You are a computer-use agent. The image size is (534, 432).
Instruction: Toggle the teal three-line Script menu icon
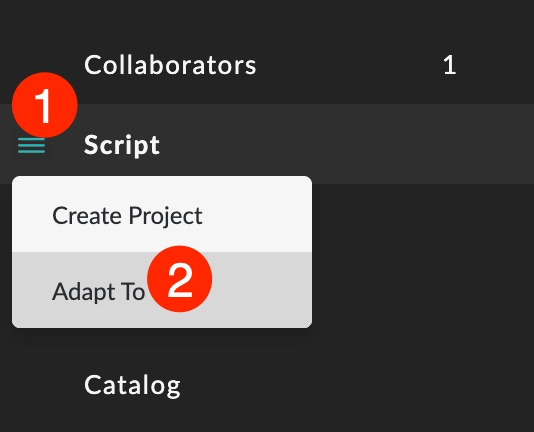point(31,145)
